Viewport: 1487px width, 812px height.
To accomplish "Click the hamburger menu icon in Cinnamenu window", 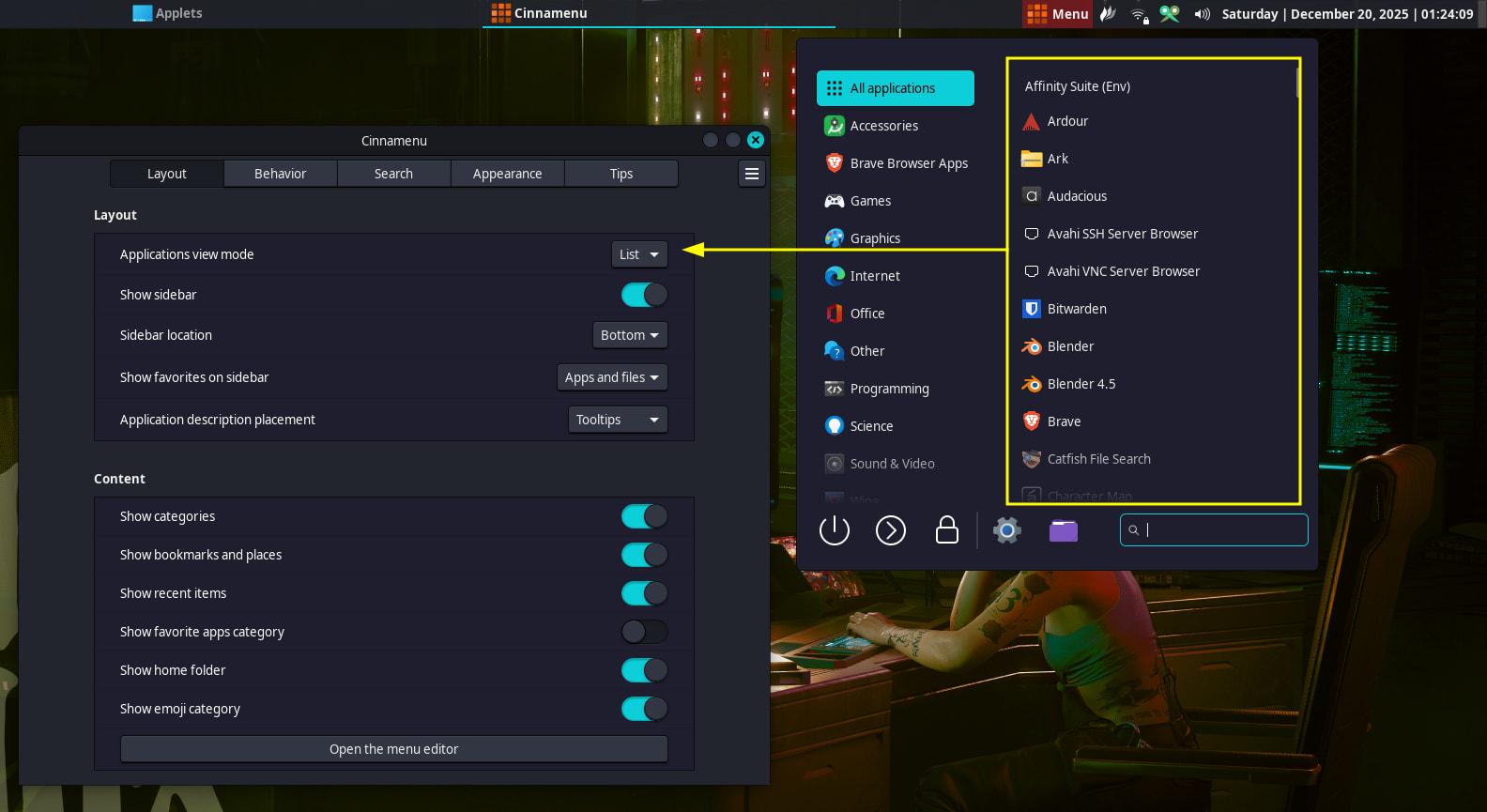I will click(x=752, y=174).
